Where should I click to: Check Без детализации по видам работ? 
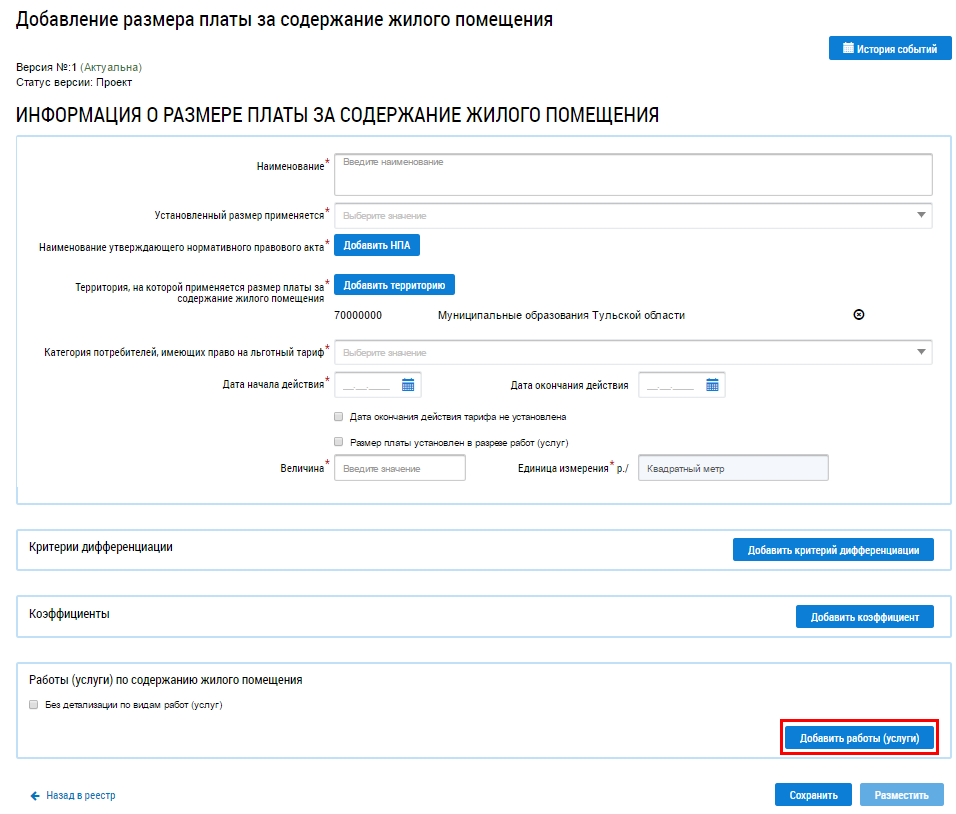pos(34,704)
